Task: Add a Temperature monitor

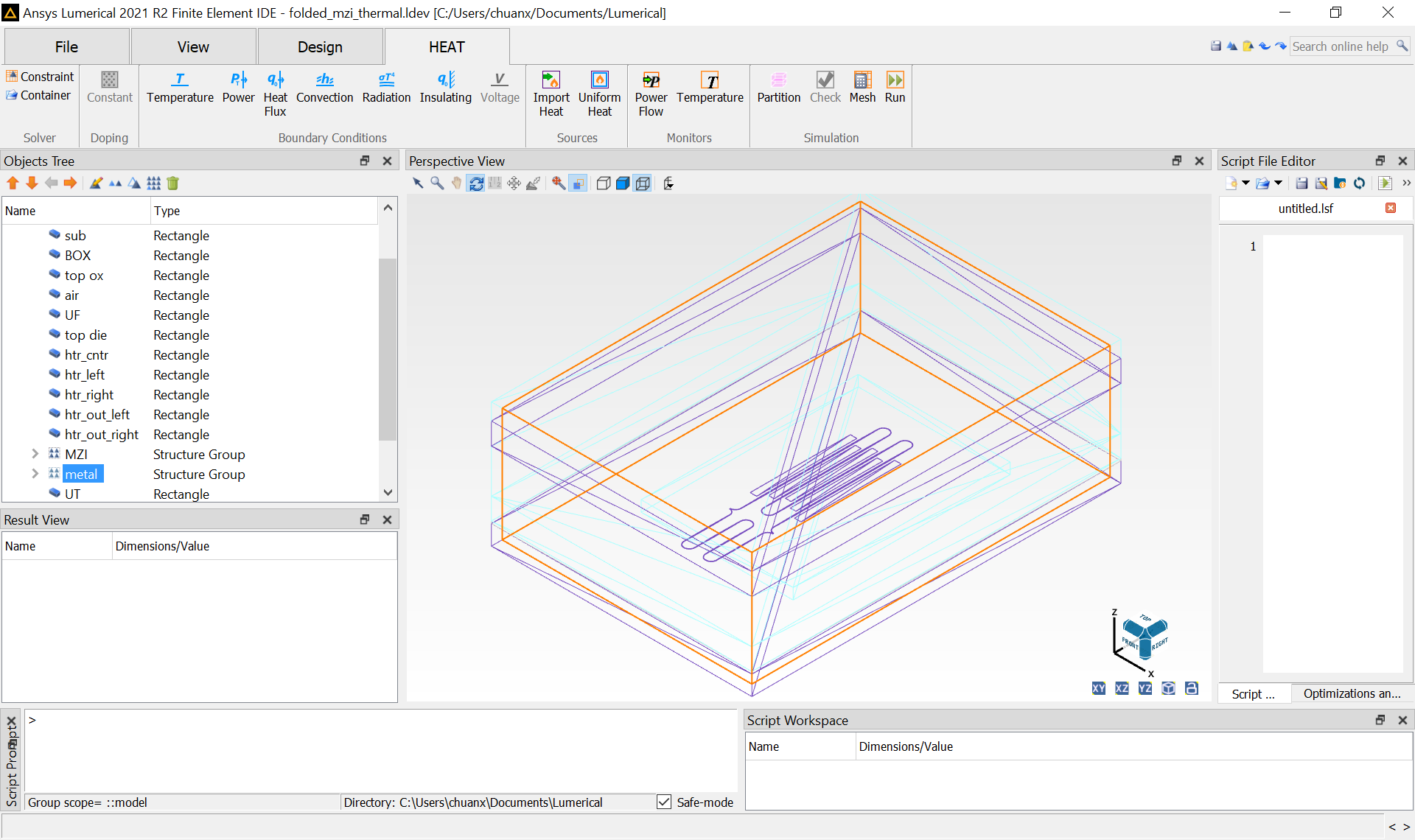Action: (x=710, y=88)
